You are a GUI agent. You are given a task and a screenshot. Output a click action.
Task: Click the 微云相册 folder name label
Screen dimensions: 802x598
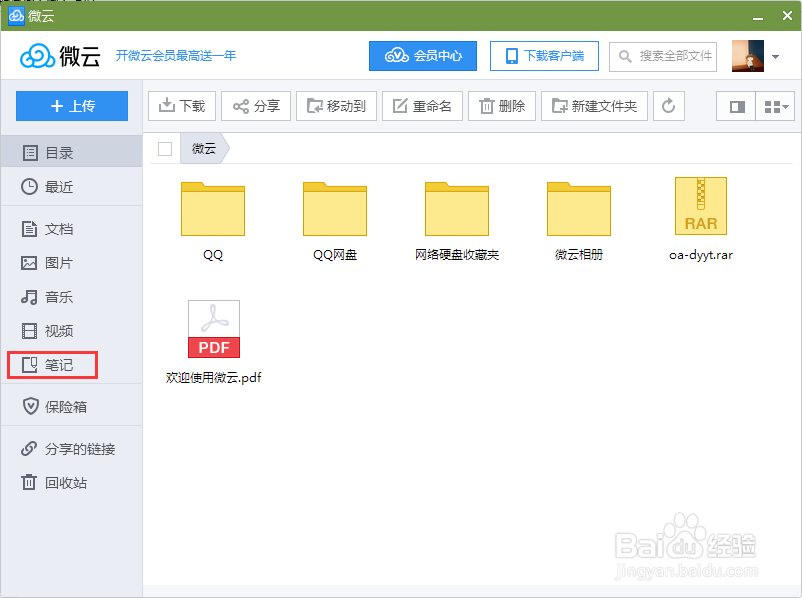point(579,255)
